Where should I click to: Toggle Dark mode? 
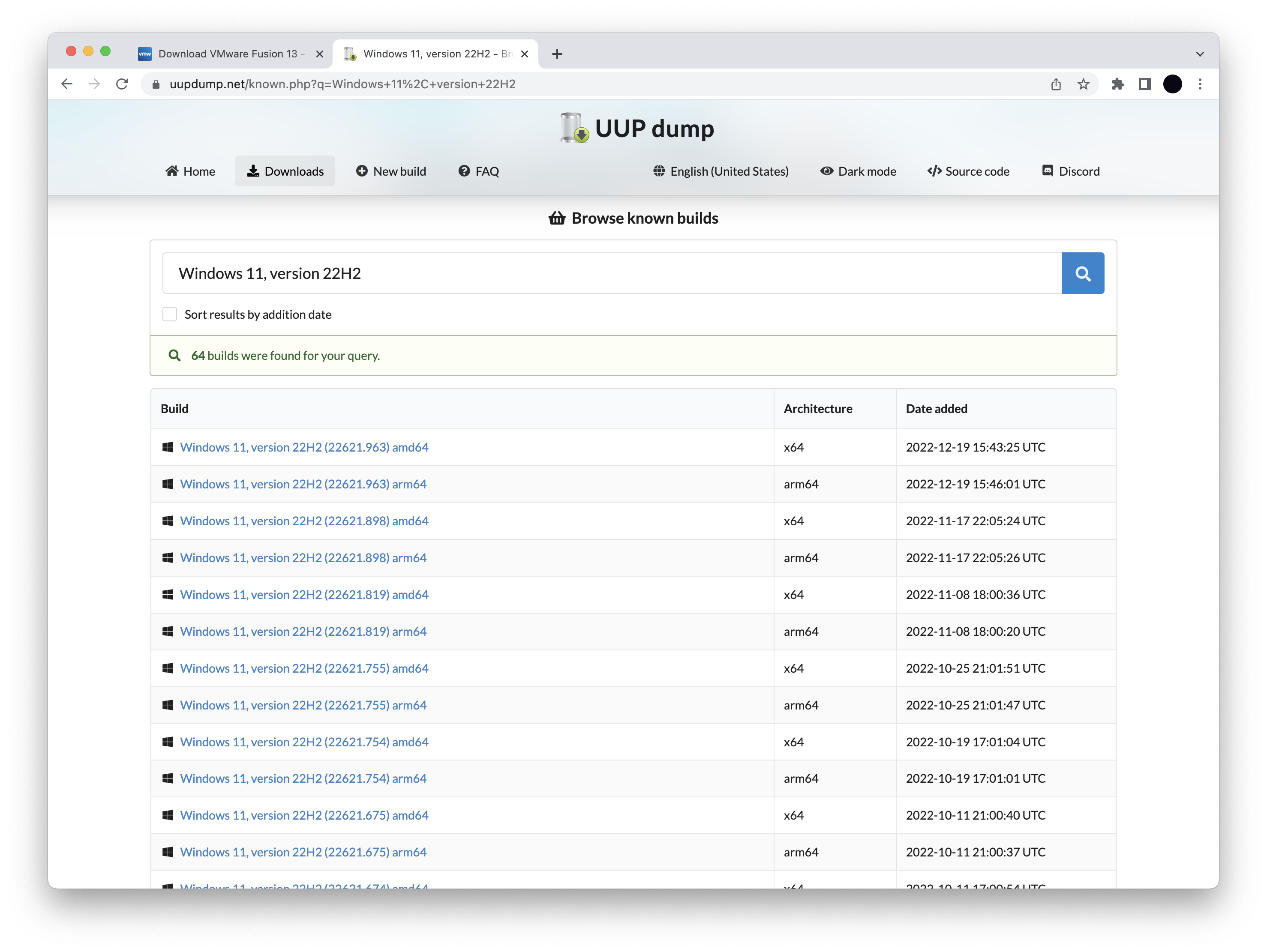(858, 171)
